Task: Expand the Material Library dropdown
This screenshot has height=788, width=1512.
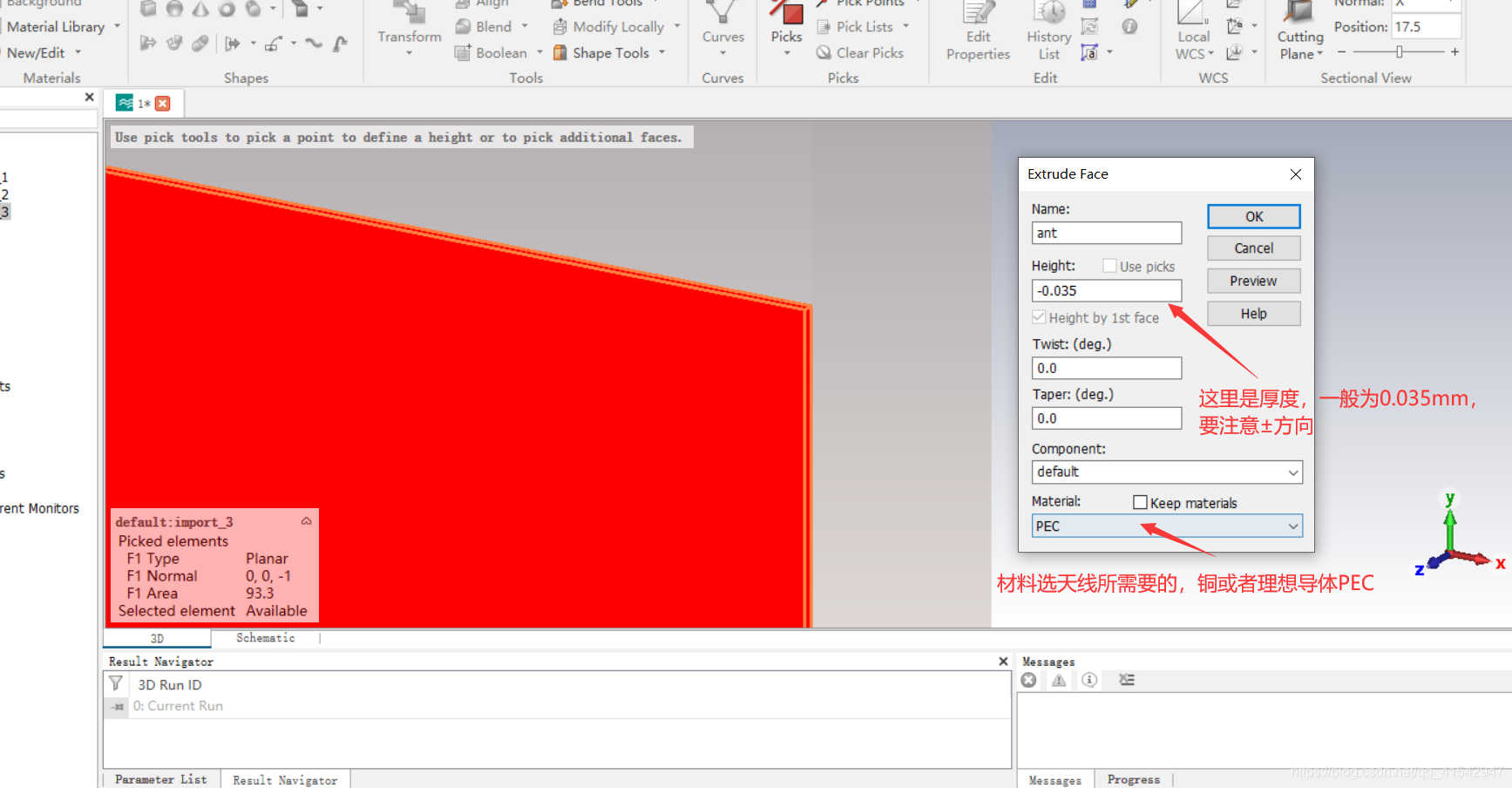Action: click(x=118, y=26)
